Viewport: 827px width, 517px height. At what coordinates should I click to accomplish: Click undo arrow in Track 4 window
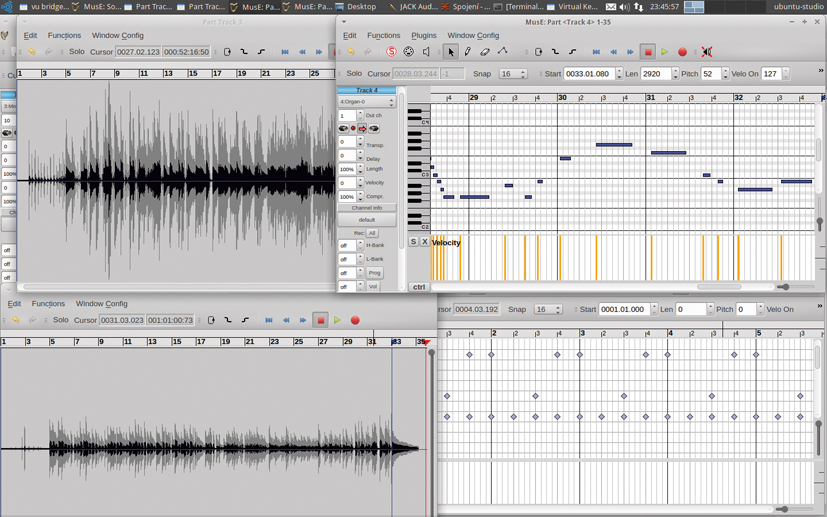pyautogui.click(x=351, y=52)
